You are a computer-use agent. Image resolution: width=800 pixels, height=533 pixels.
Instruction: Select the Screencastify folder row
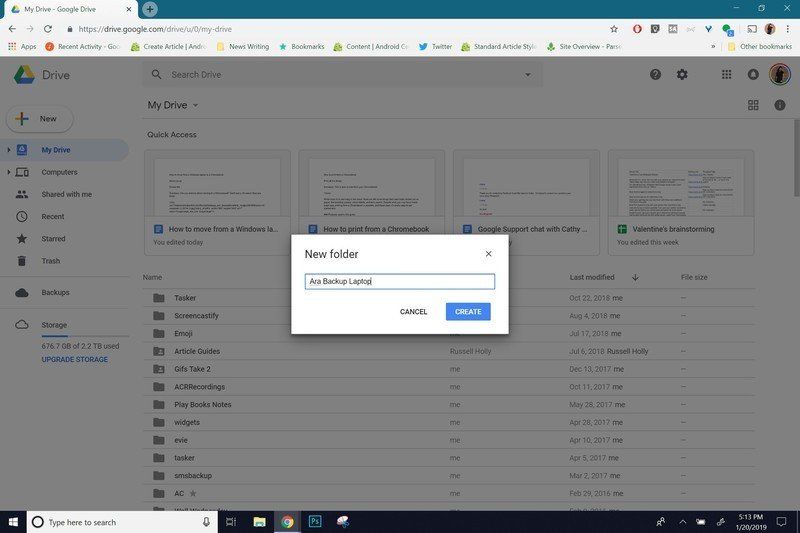click(x=449, y=316)
